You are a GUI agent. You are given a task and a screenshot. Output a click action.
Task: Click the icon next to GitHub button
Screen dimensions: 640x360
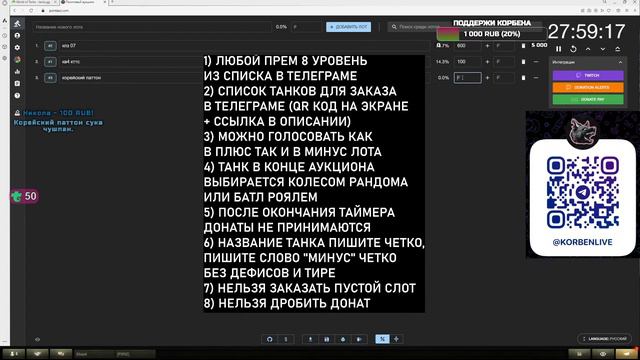click(x=286, y=339)
